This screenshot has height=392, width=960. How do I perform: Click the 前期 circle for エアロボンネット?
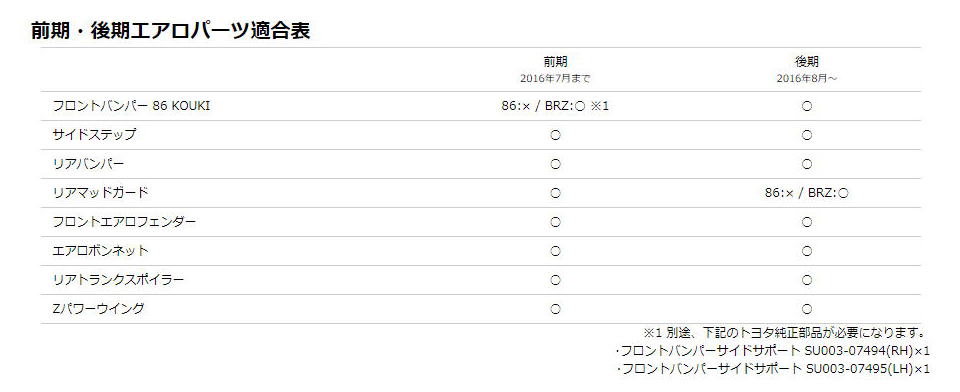(x=555, y=251)
